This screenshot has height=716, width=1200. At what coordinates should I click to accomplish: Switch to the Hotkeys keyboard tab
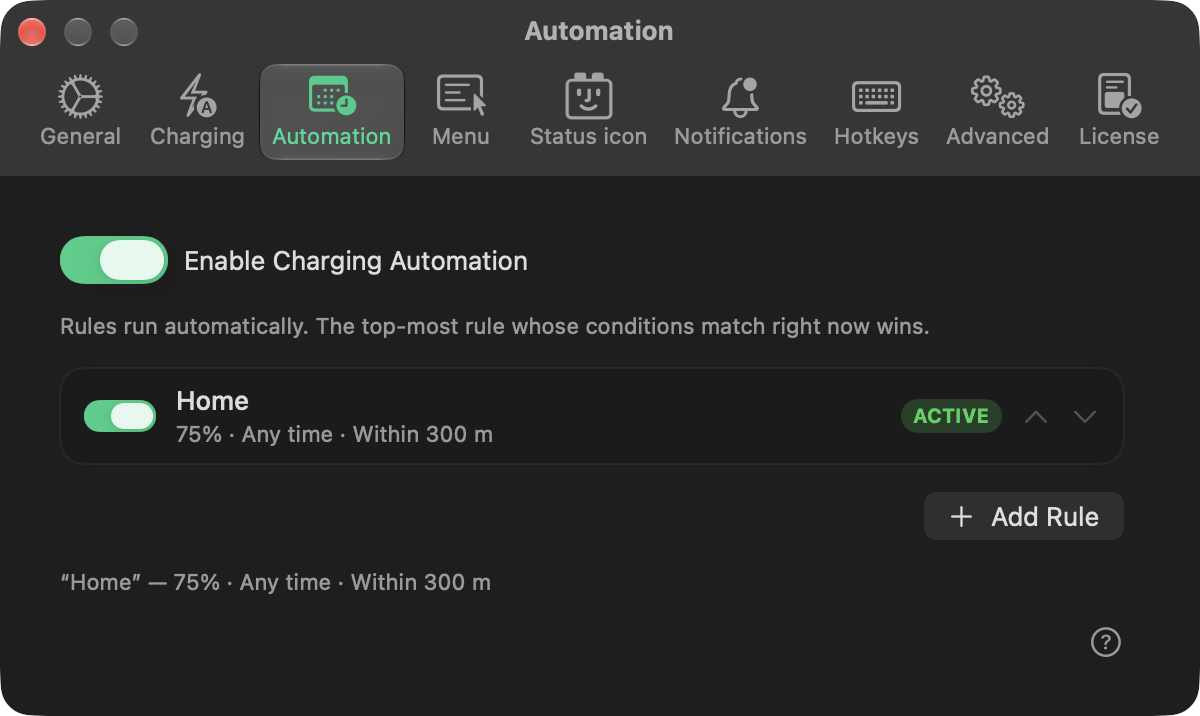click(876, 112)
